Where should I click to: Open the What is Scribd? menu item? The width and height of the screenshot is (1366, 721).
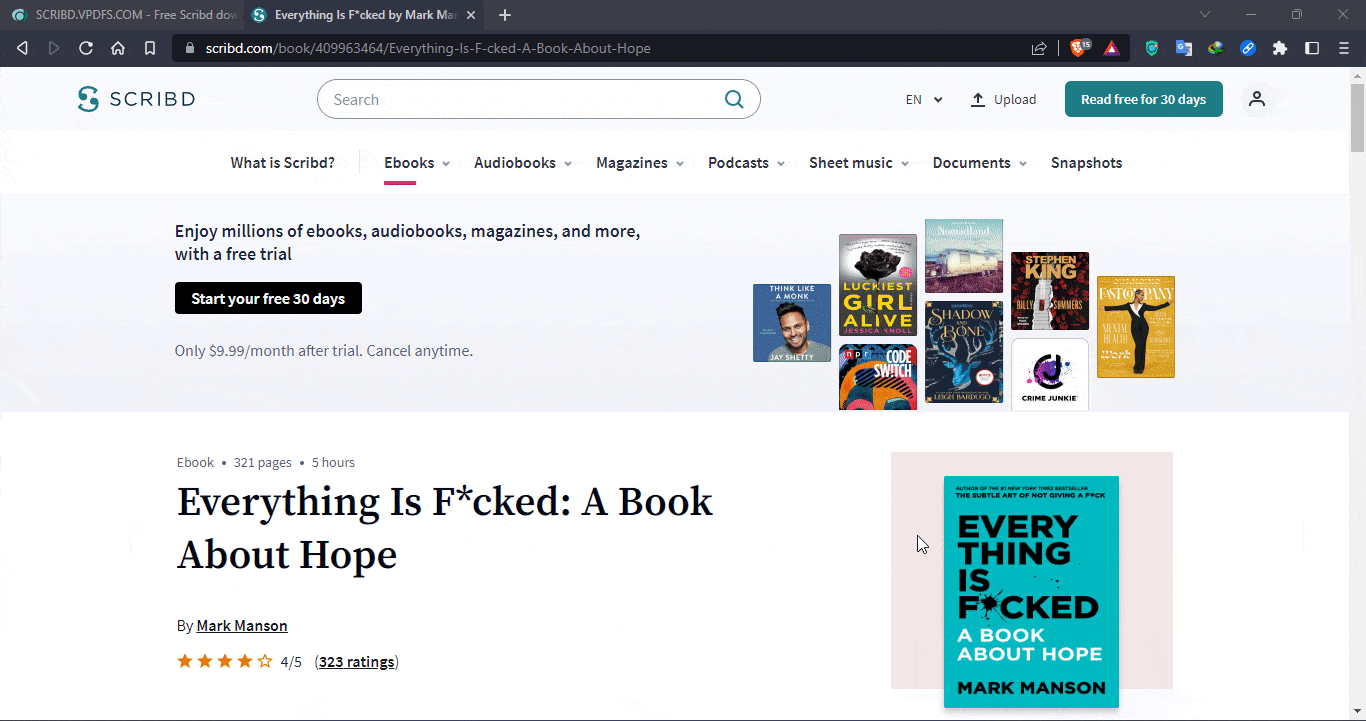(283, 163)
